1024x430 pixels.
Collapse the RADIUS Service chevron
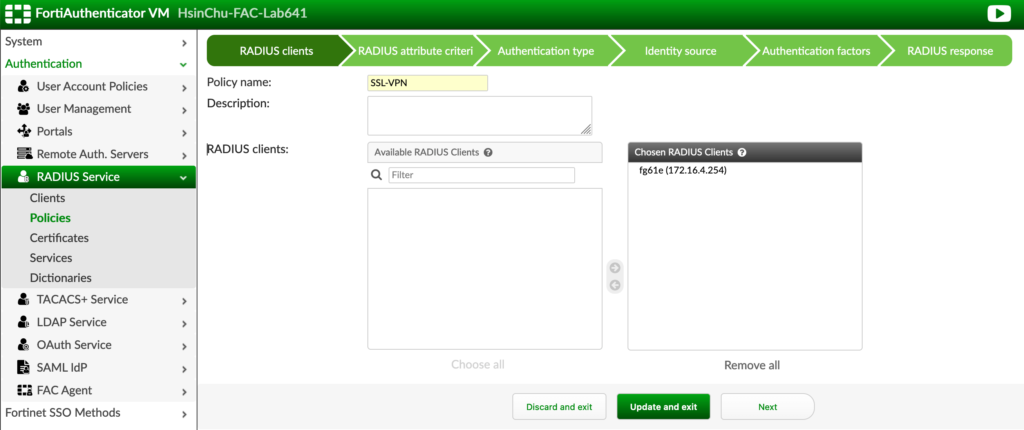(x=184, y=178)
